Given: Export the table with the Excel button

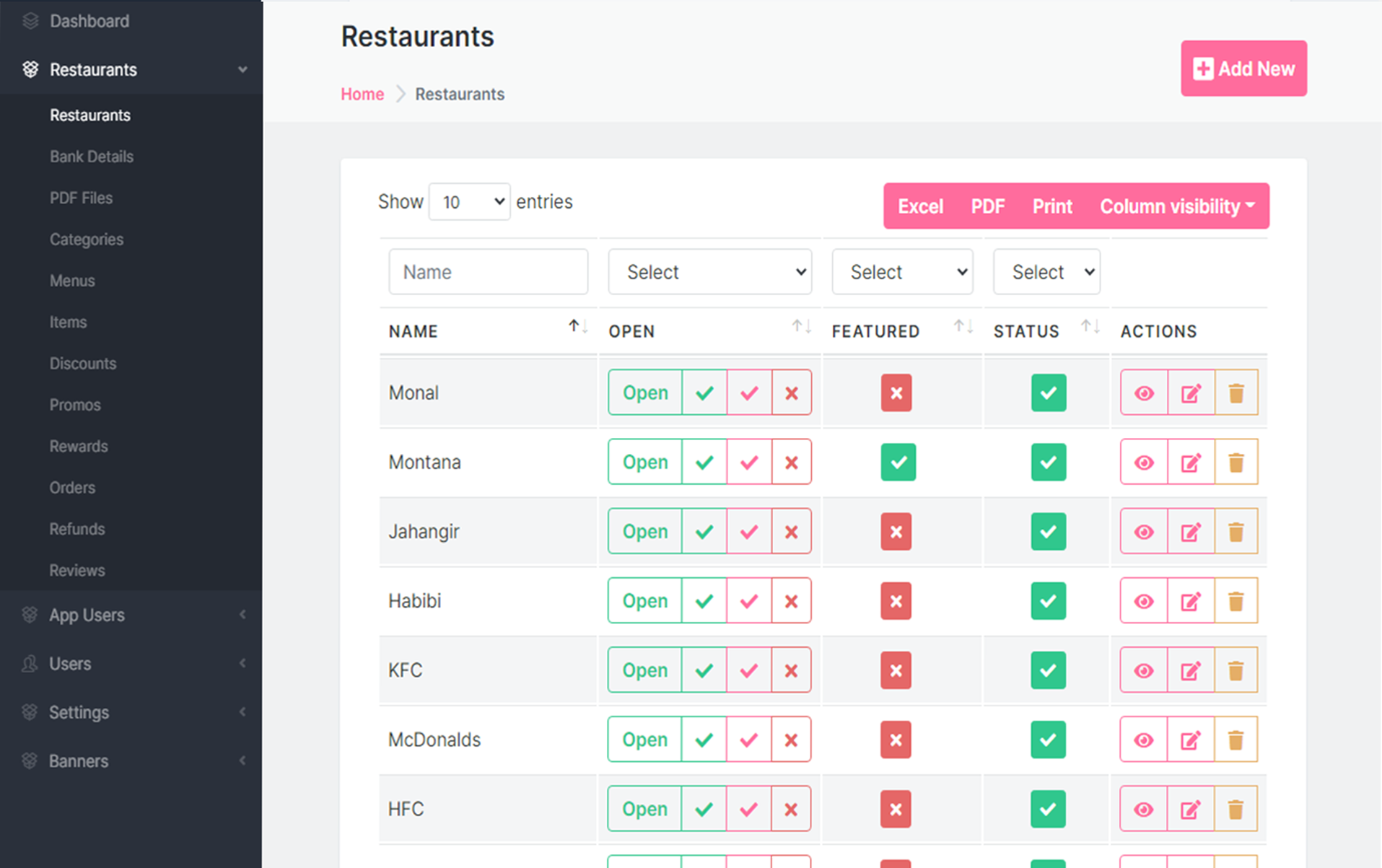Looking at the screenshot, I should coord(920,206).
